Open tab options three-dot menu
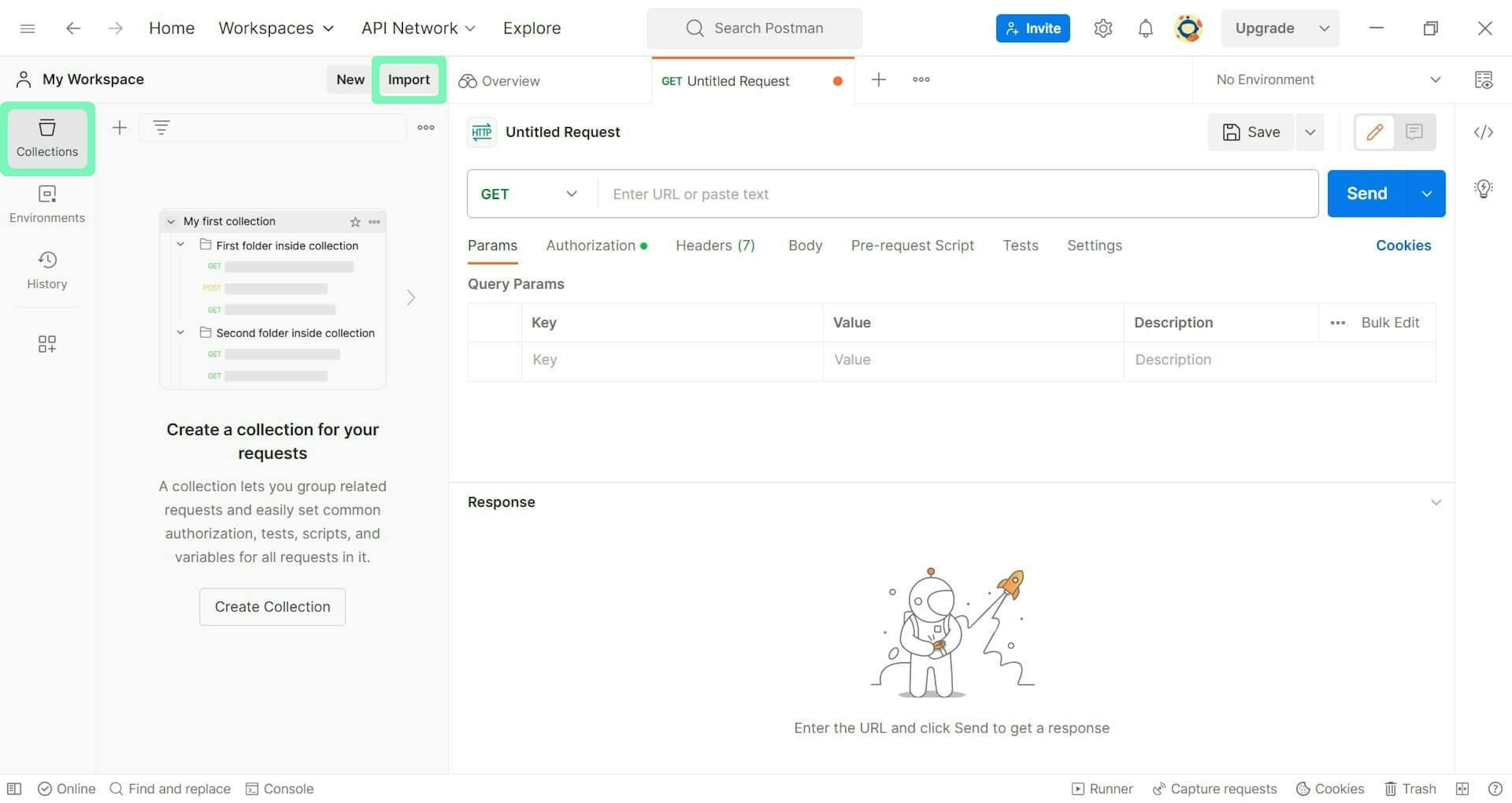The image size is (1512, 803). coord(921,80)
